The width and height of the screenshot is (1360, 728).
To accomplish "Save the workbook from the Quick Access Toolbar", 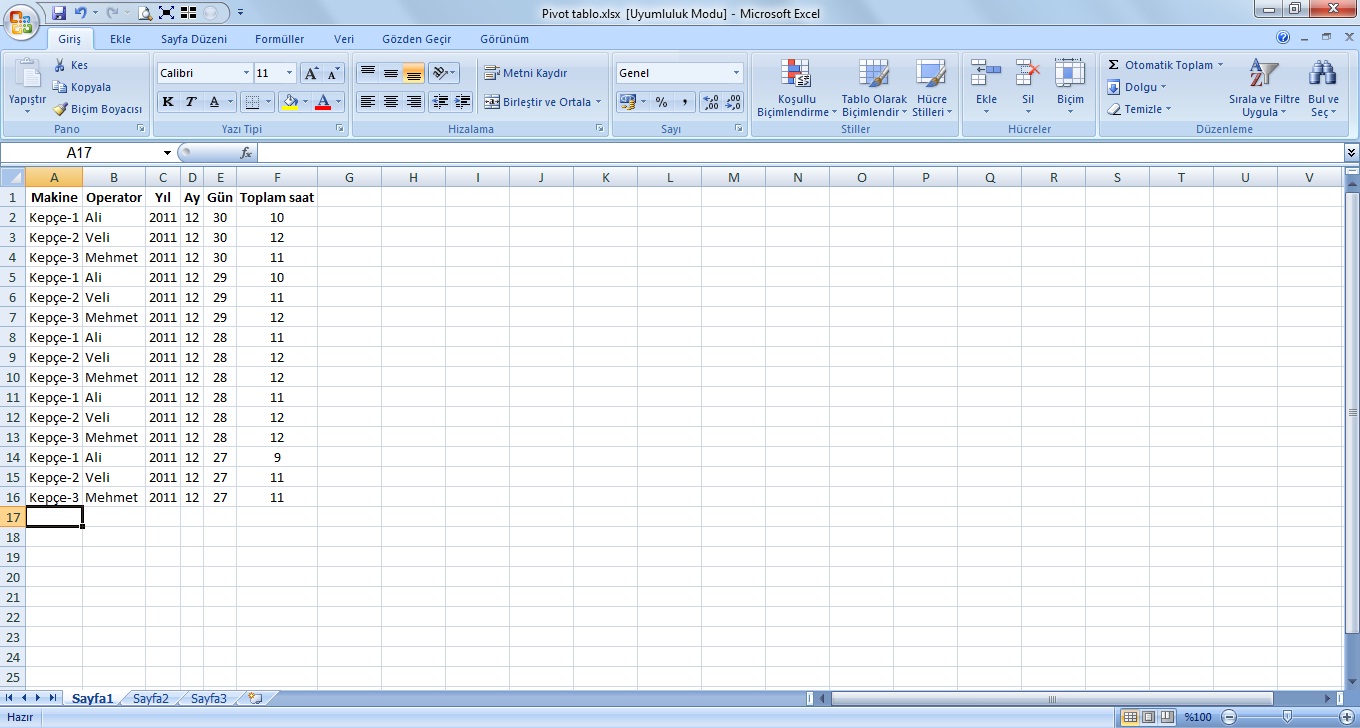I will (x=58, y=13).
